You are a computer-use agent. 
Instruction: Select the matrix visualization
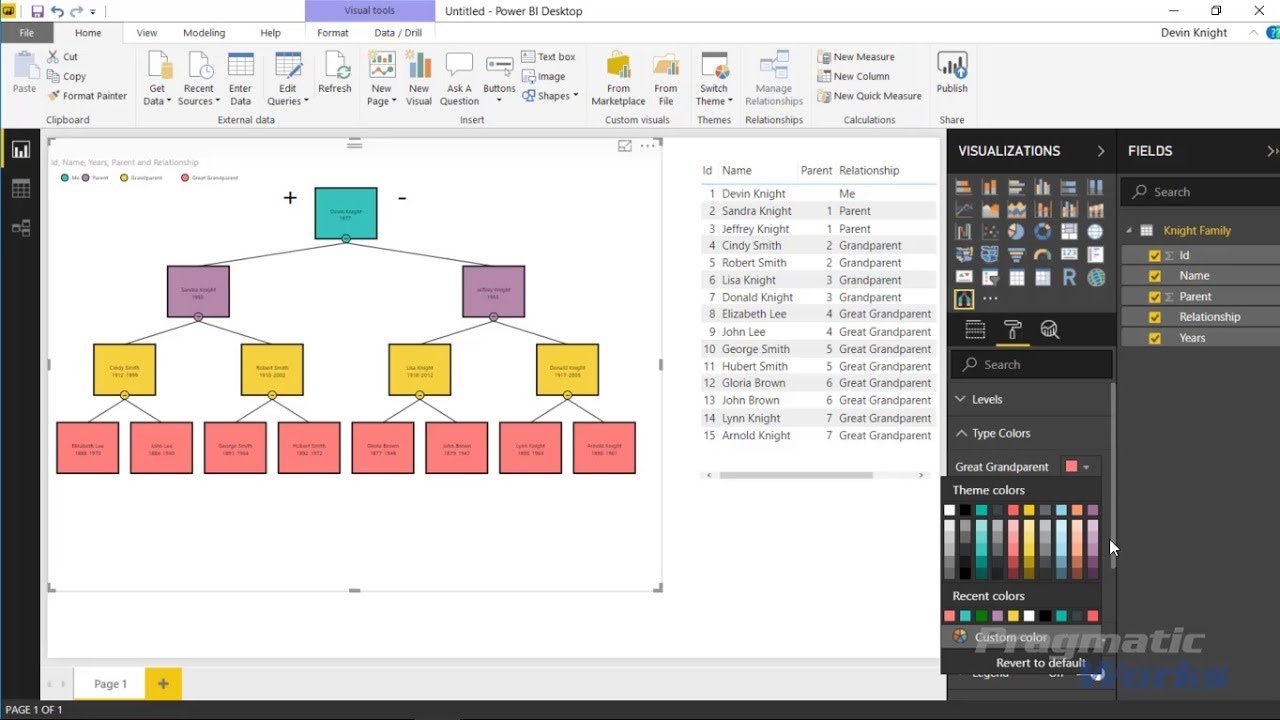(x=1042, y=278)
